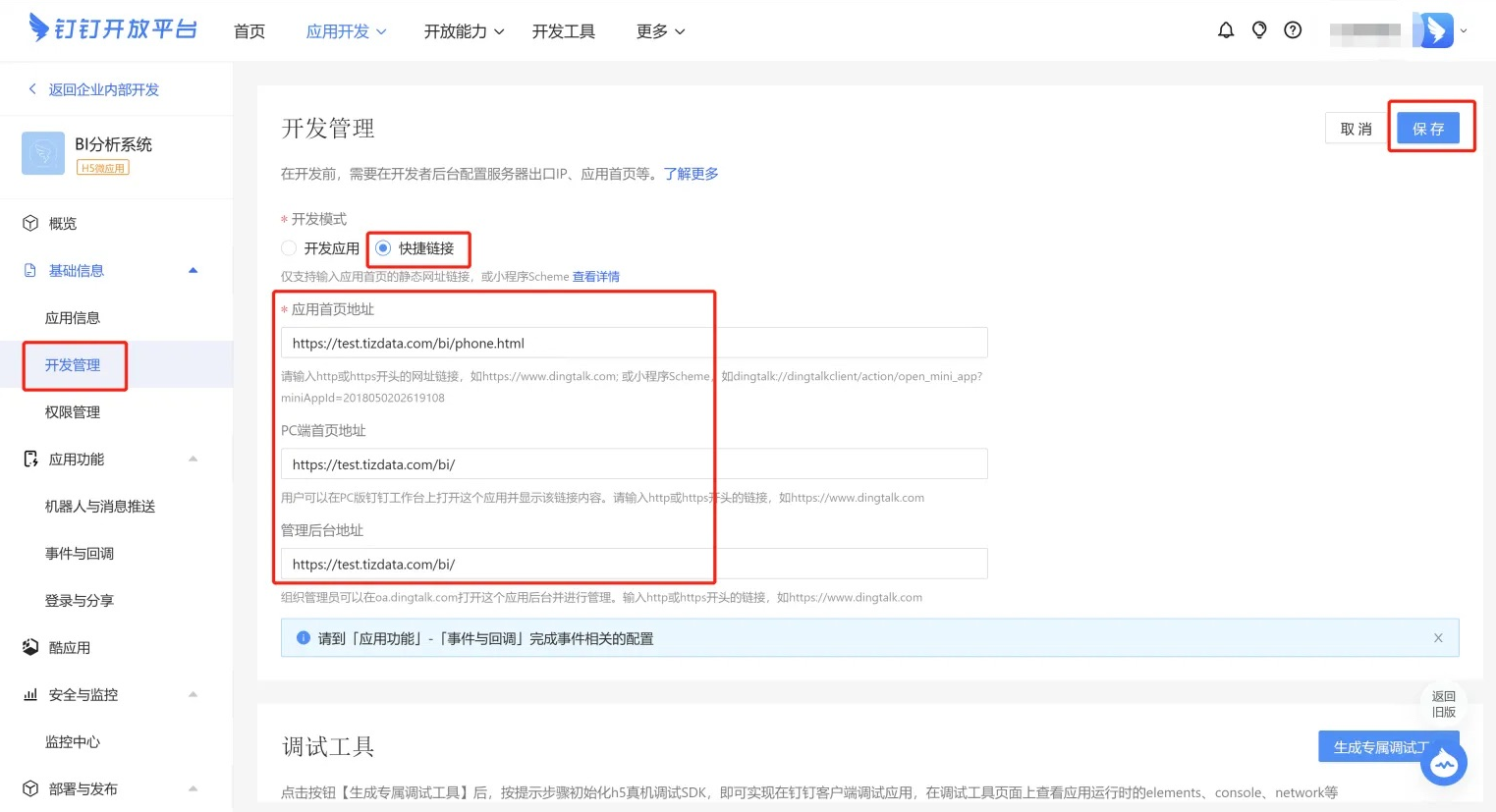
Task: Click the 应用首页地址 input field
Action: tap(634, 344)
